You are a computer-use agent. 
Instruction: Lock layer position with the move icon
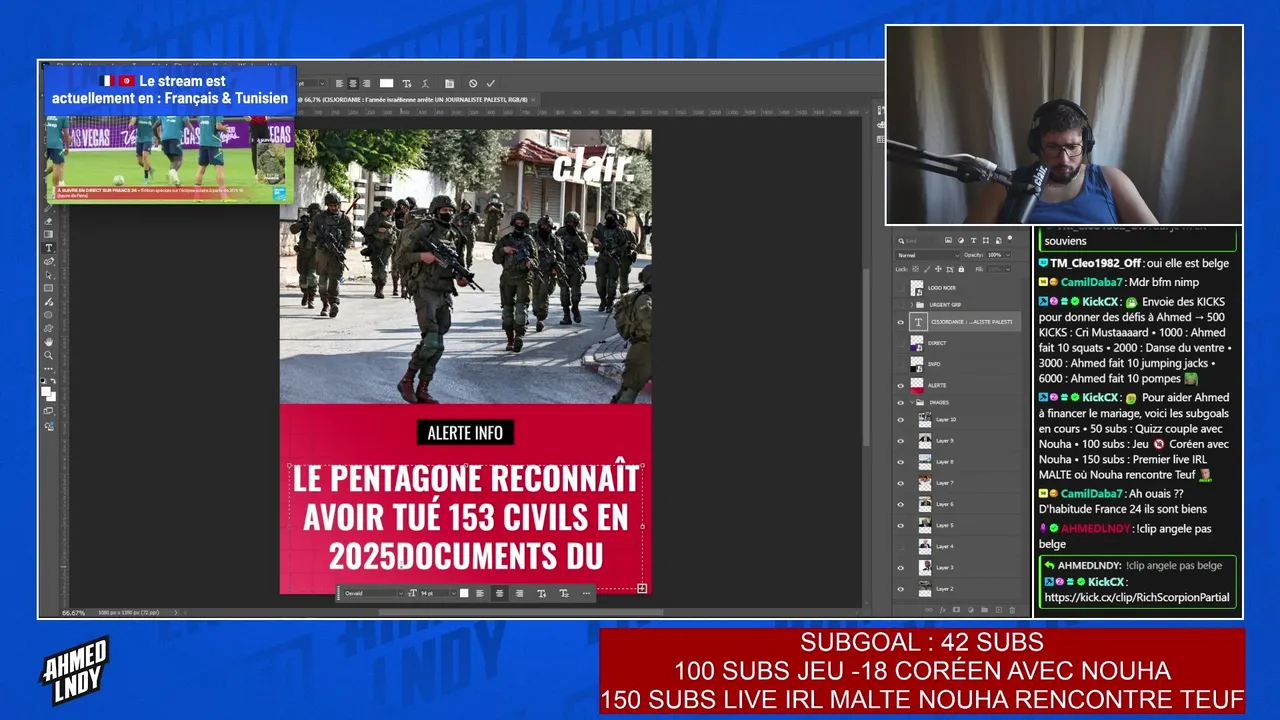[x=938, y=269]
